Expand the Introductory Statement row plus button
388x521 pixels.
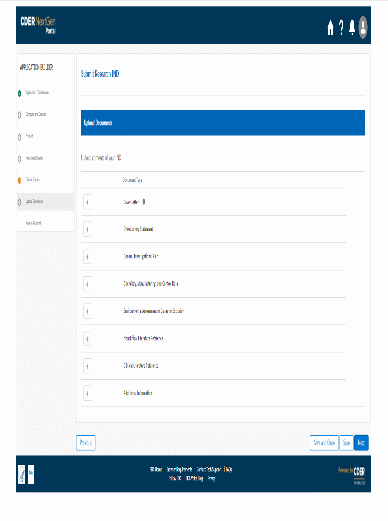coord(87,229)
